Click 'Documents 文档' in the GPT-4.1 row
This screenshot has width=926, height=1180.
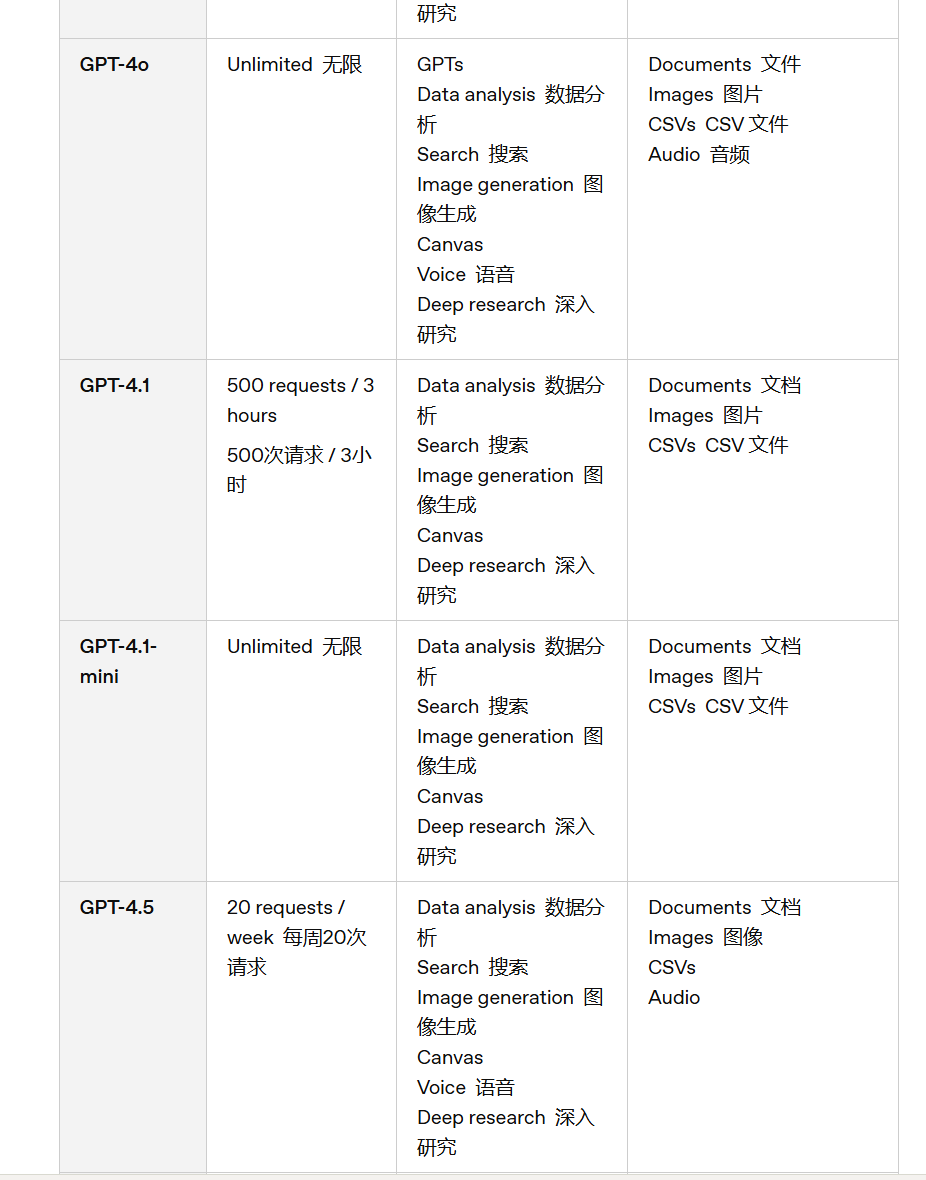coord(724,385)
